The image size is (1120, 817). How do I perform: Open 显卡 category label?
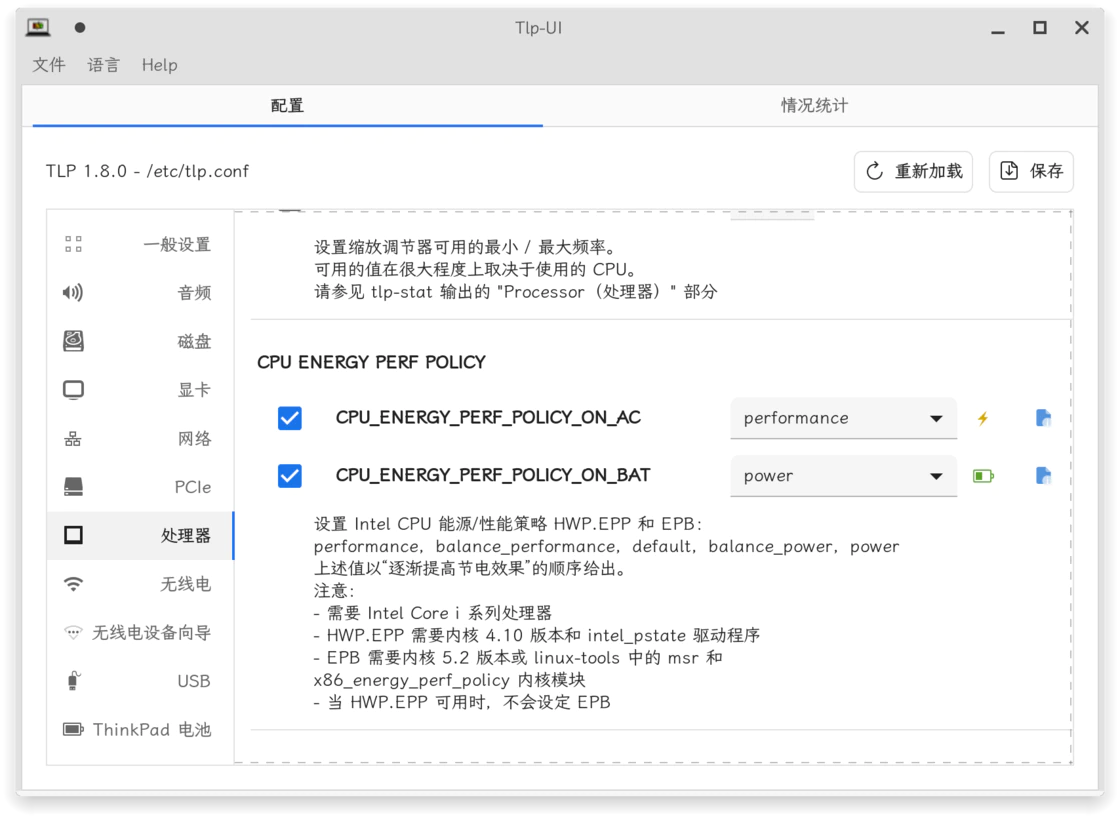194,390
